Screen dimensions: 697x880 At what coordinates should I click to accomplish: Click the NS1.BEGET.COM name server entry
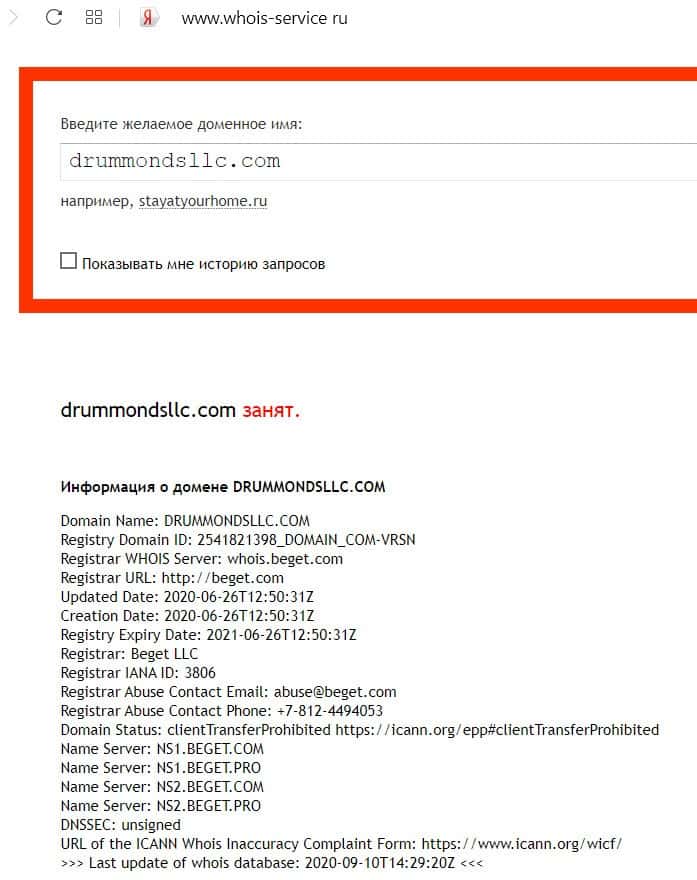coord(210,749)
